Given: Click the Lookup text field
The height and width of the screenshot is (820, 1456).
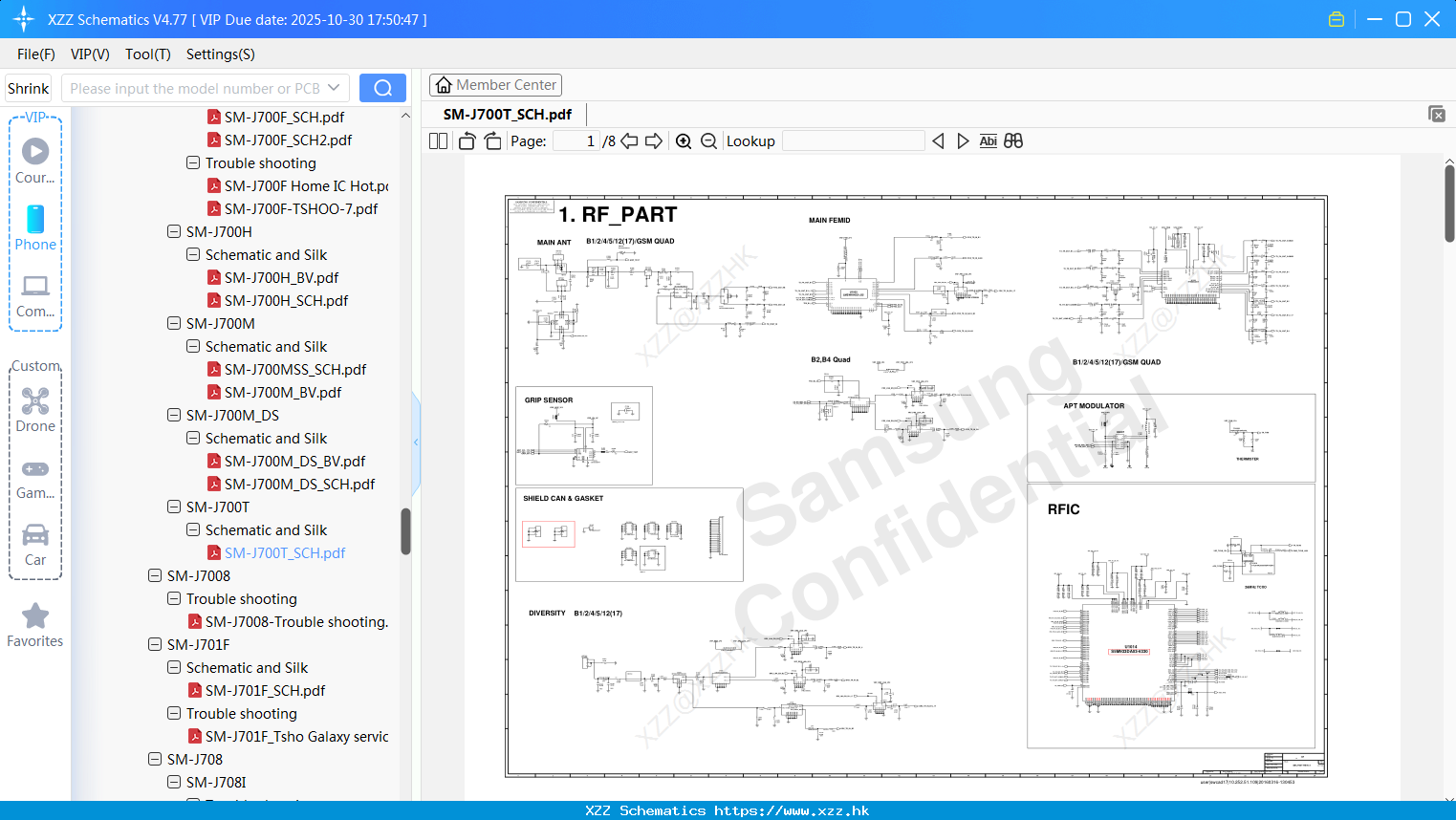Looking at the screenshot, I should pyautogui.click(x=854, y=141).
